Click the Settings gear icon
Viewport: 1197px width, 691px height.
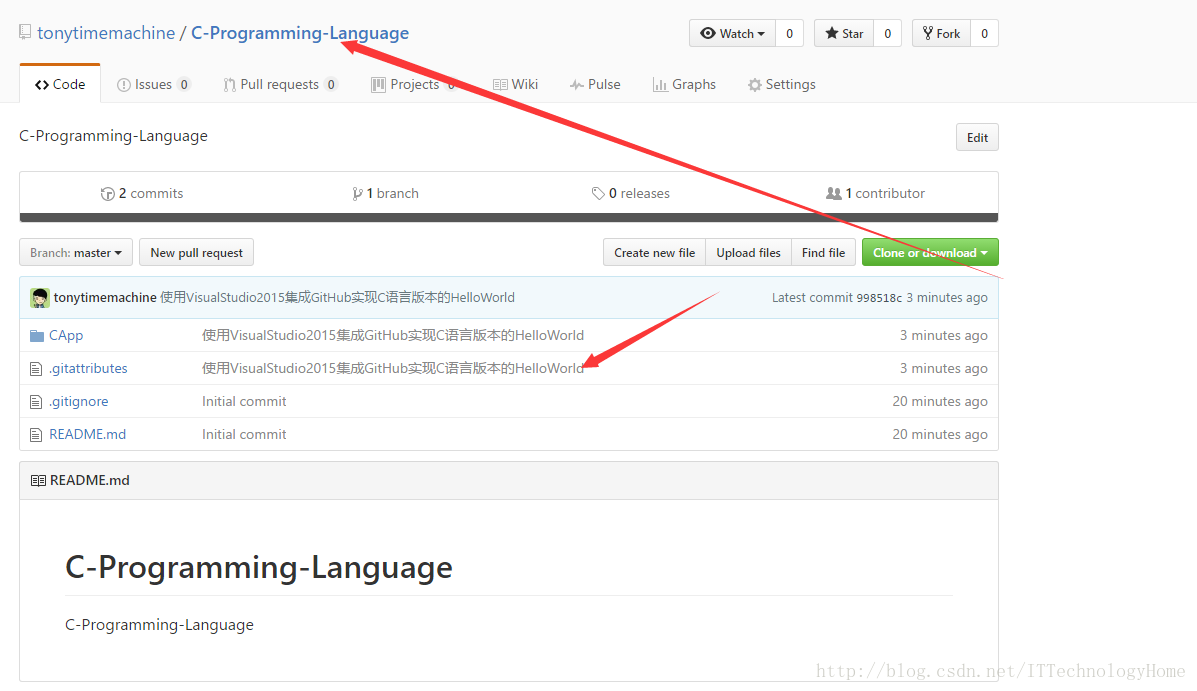coord(755,85)
